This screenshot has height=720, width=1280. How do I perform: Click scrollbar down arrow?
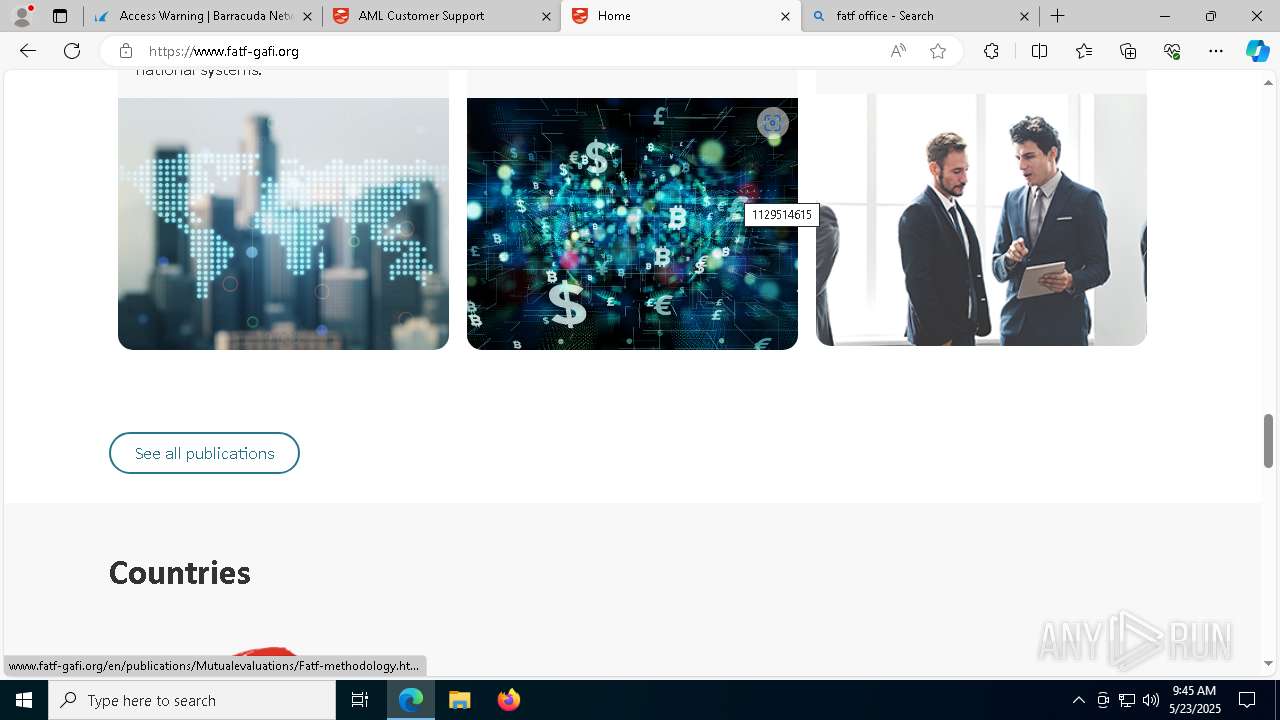pyautogui.click(x=1268, y=663)
